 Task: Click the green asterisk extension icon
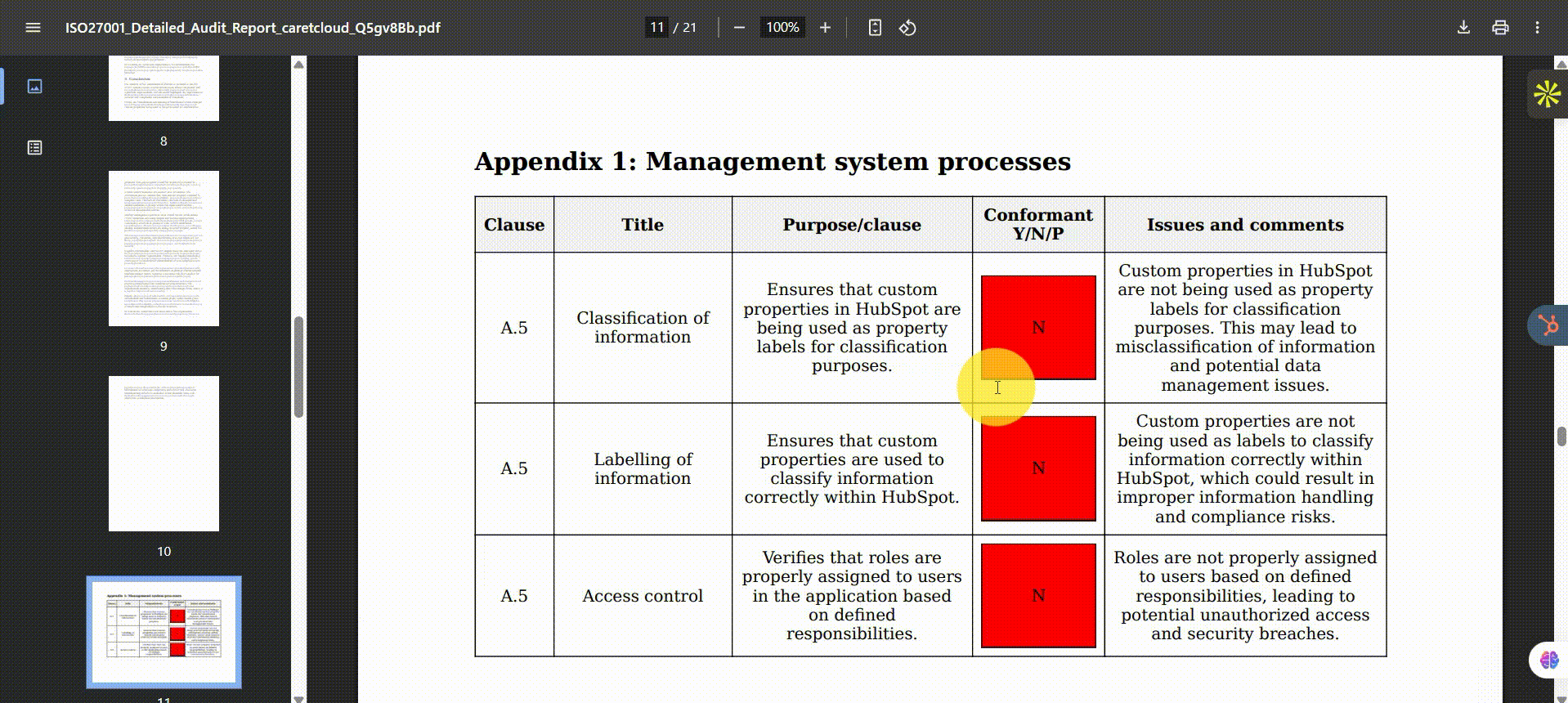(x=1546, y=95)
